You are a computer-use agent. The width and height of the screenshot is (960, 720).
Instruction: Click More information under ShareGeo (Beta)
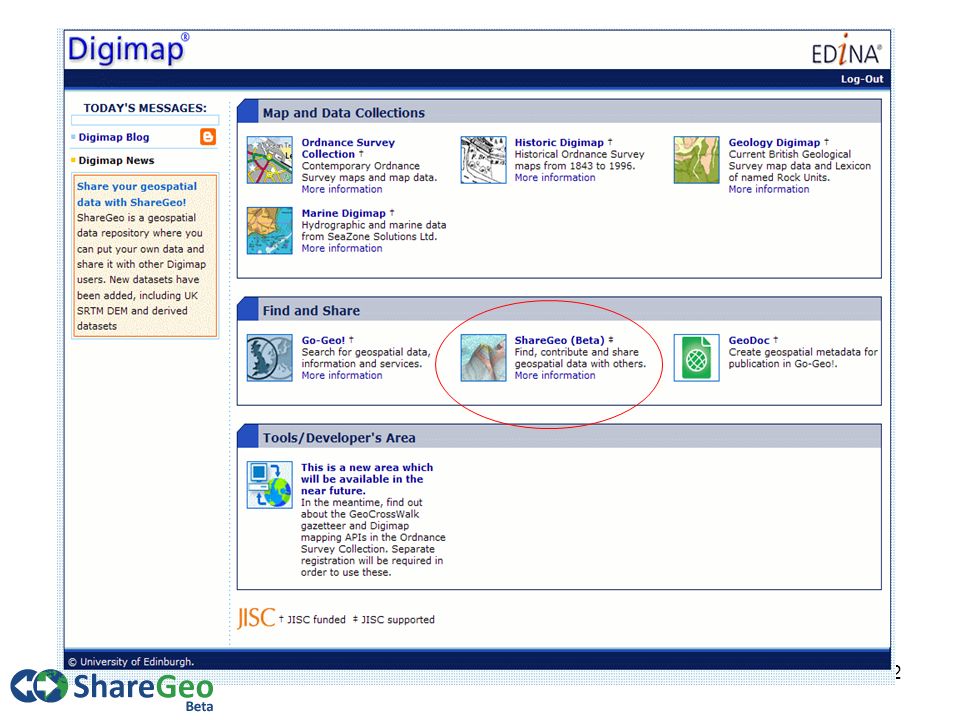(x=555, y=375)
